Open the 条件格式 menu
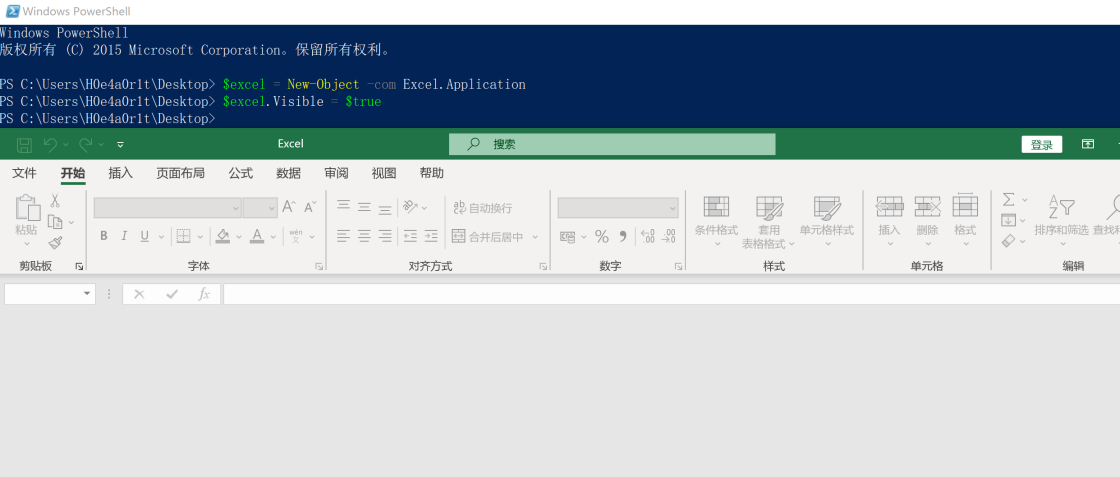This screenshot has height=477, width=1120. [716, 221]
